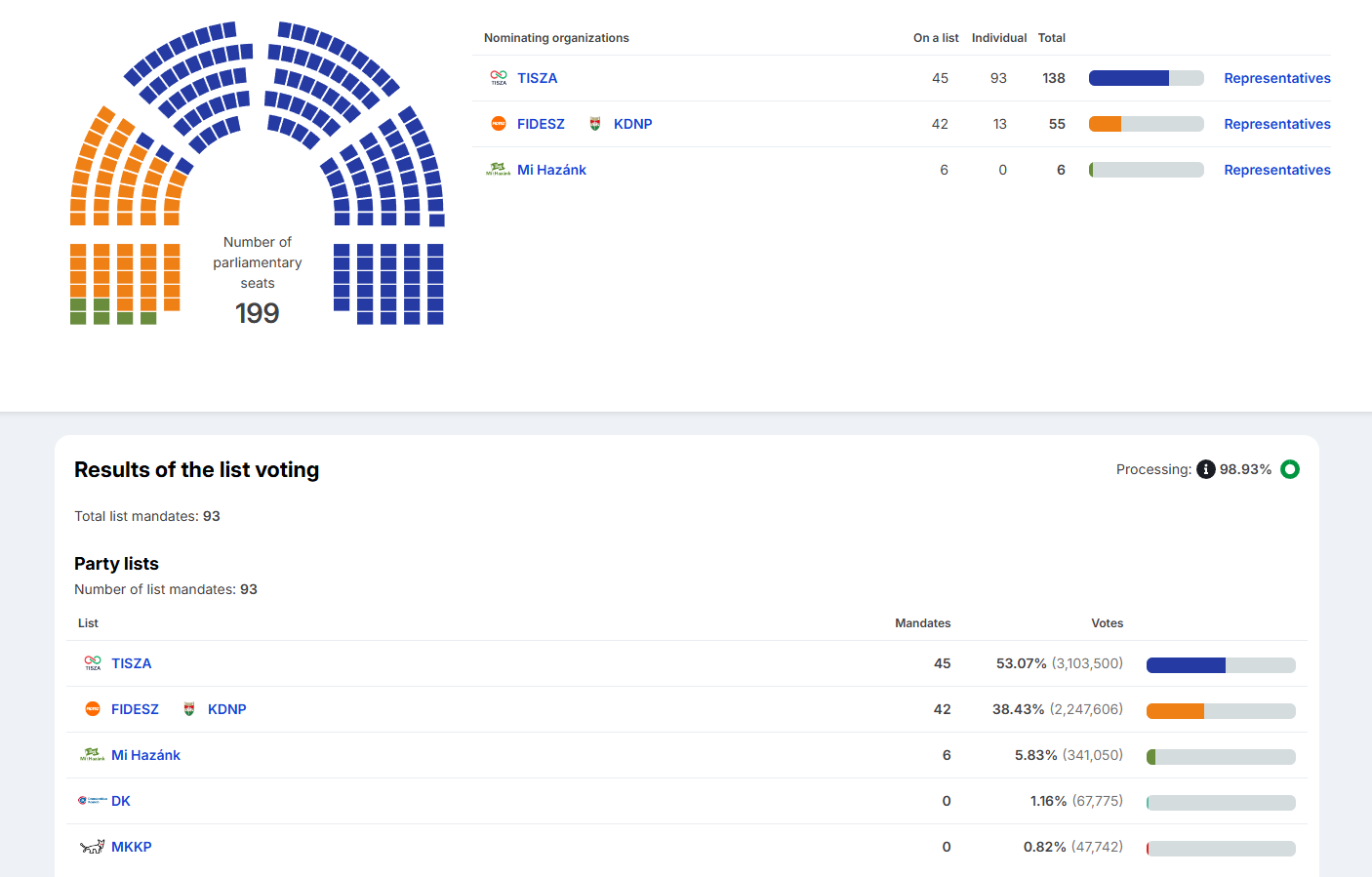Click the KDNP crest in party lists
Screen dimensions: 1372x877
pyautogui.click(x=189, y=709)
